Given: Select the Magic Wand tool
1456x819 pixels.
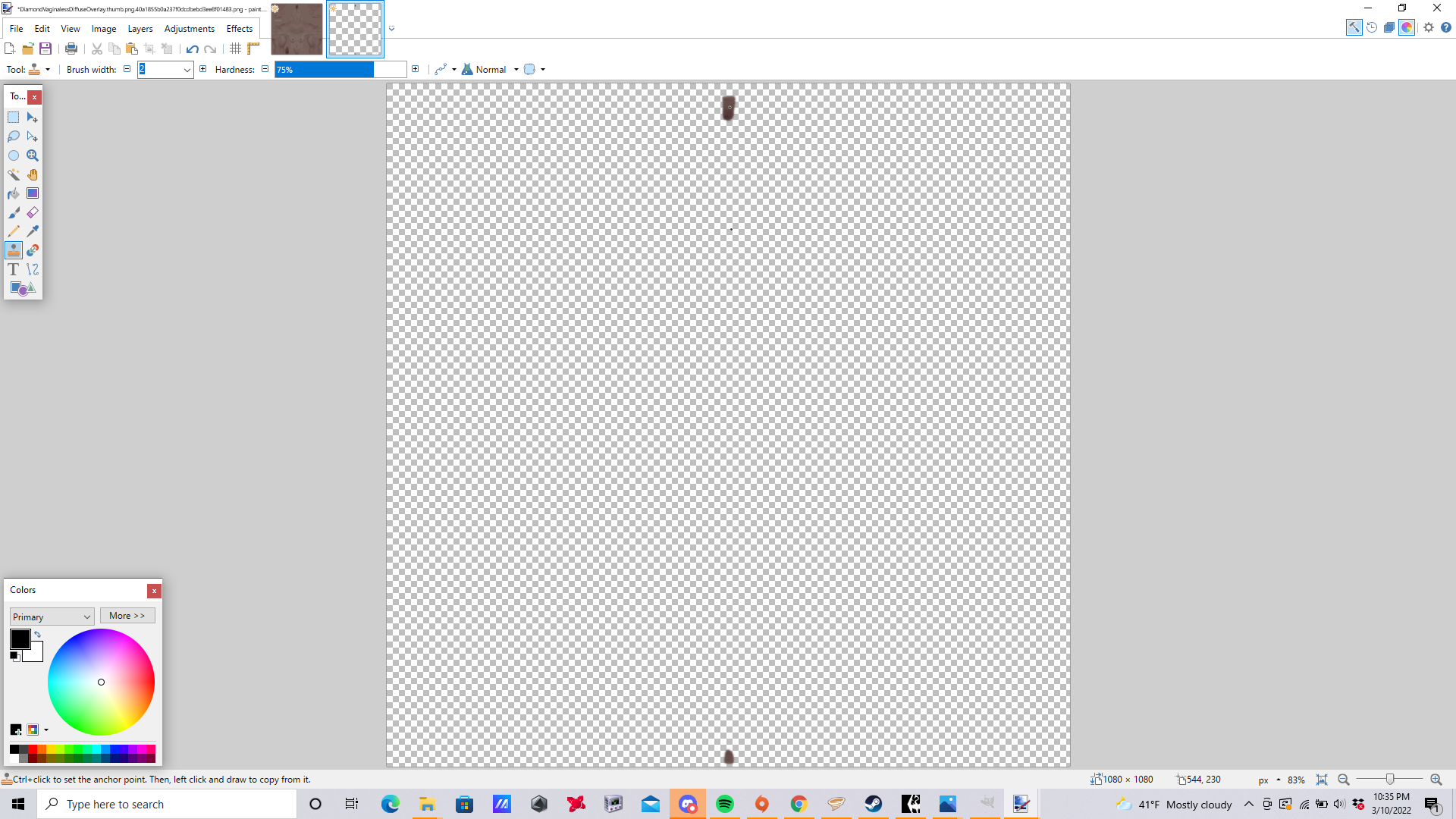Looking at the screenshot, I should (x=14, y=174).
